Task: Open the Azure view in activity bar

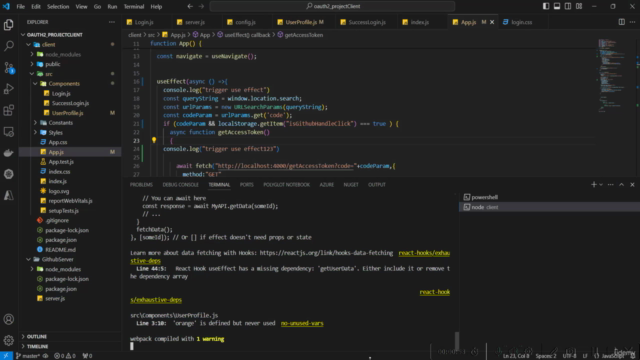Action: [x=9, y=196]
